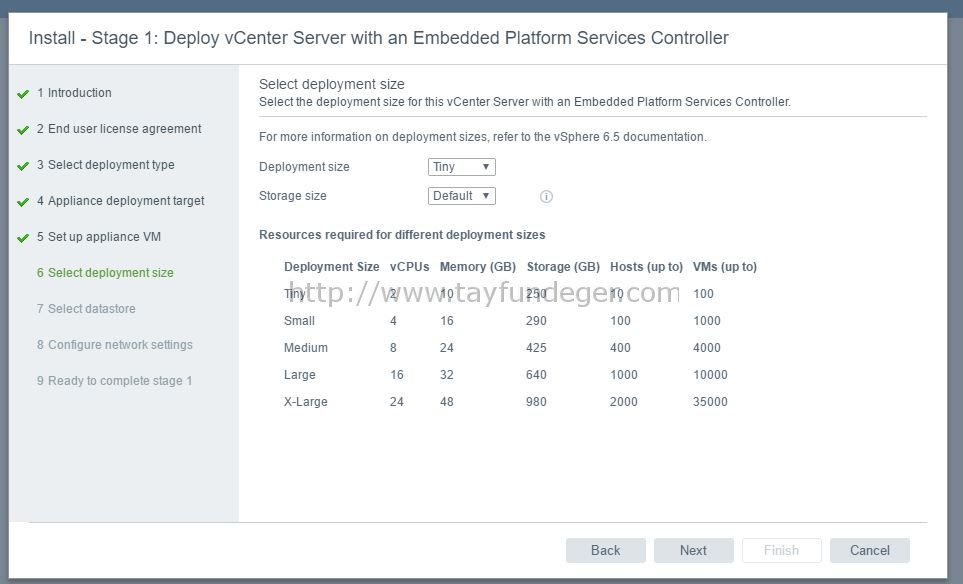Screen dimensions: 963x584
Task: Click the Memory (GB) column header
Action: tap(478, 267)
